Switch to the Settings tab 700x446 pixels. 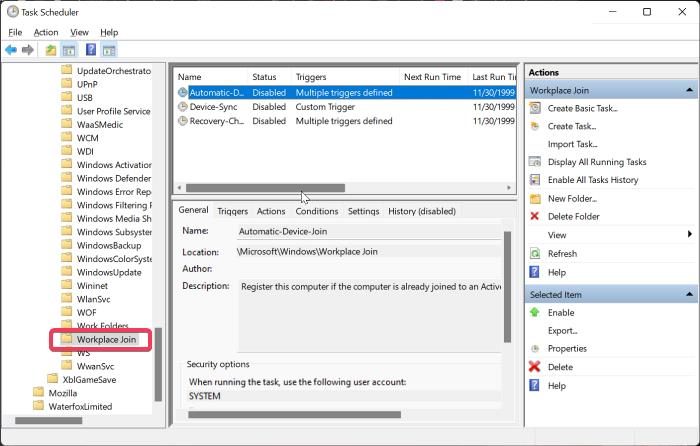363,211
